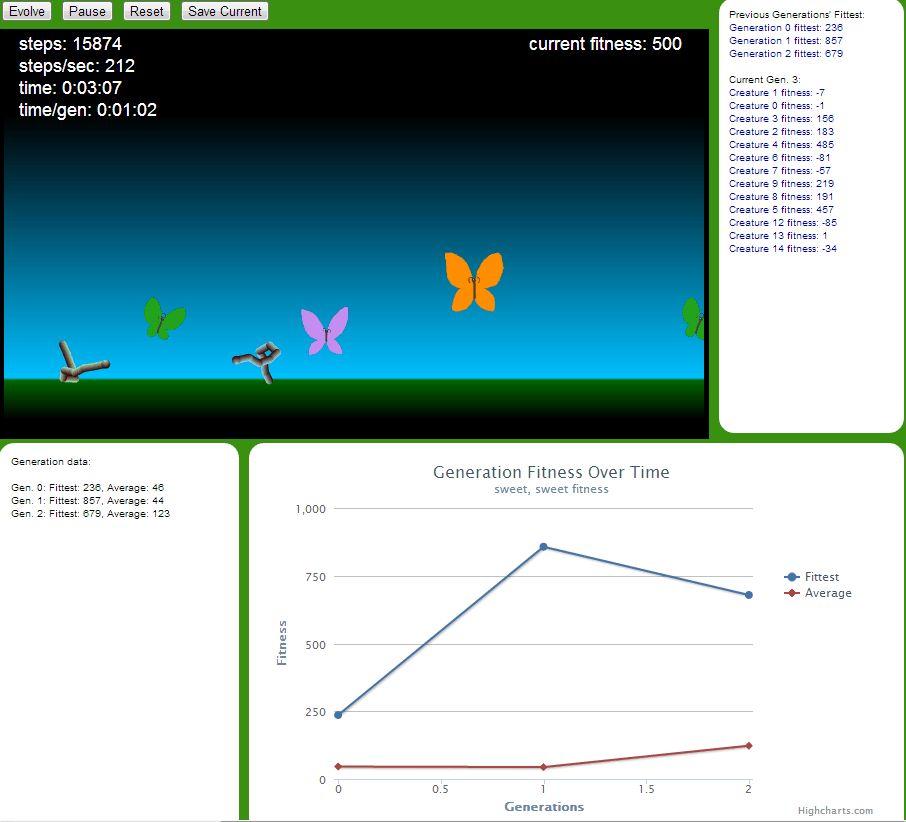906x822 pixels.
Task: Click Fittest data point at generation 0
Action: tap(338, 715)
